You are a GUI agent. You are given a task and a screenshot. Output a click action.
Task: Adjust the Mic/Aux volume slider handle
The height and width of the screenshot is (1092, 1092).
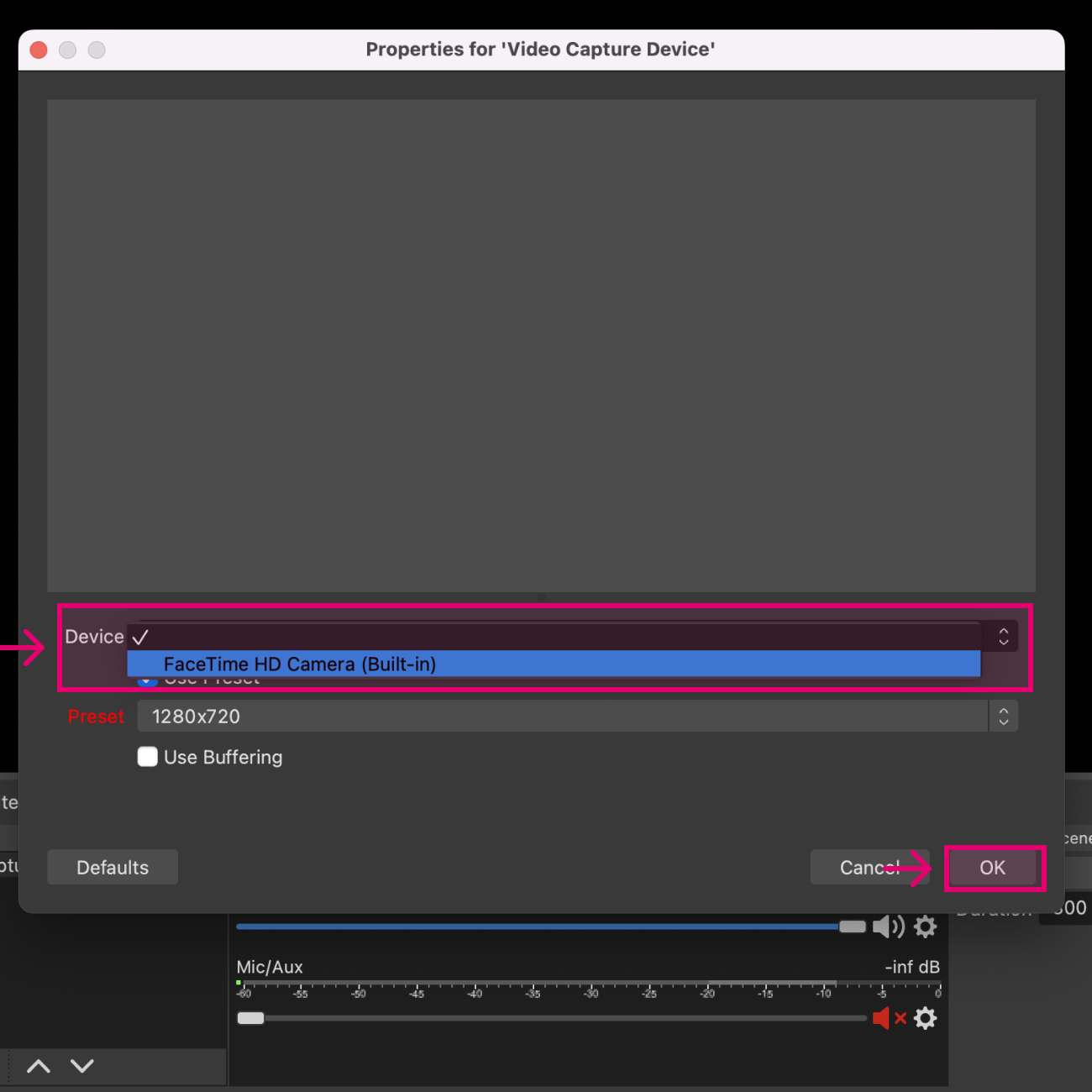coord(250,1018)
